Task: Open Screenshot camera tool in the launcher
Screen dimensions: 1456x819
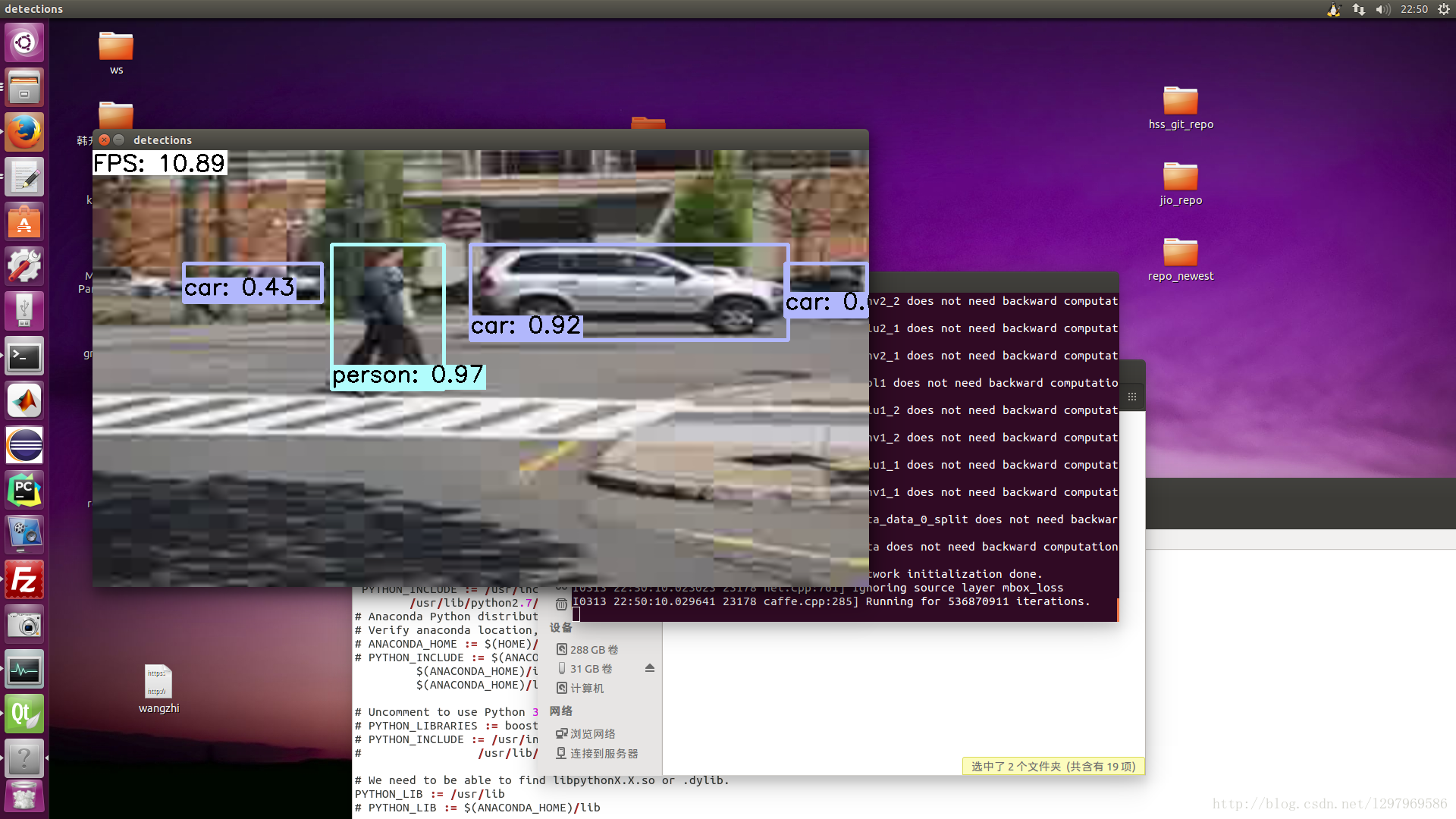Action: 24,625
